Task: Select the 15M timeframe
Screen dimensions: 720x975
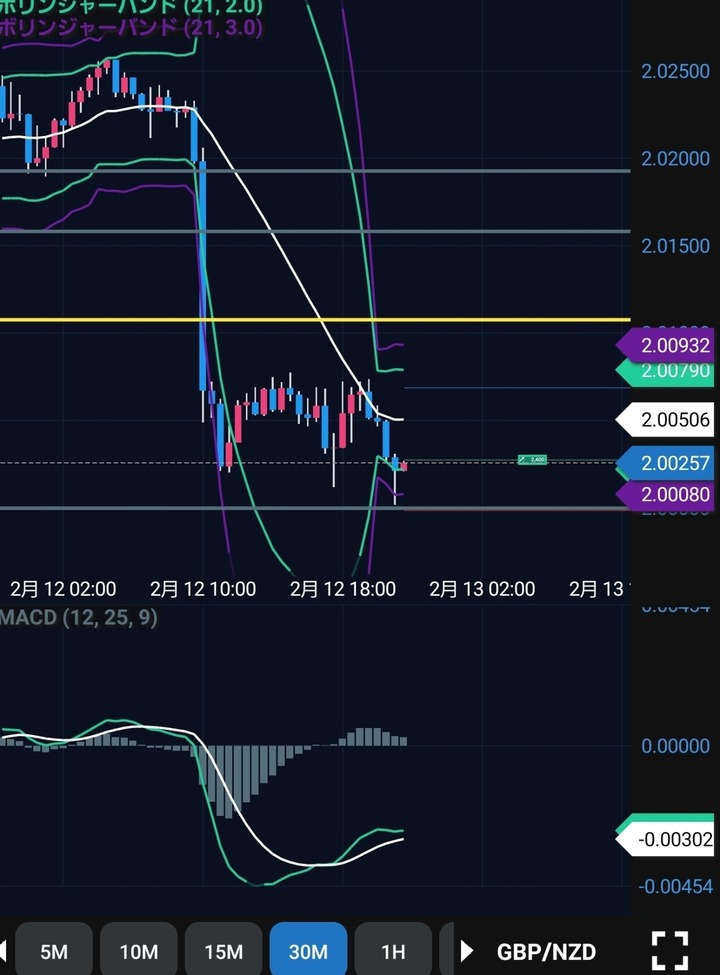Action: coord(223,951)
